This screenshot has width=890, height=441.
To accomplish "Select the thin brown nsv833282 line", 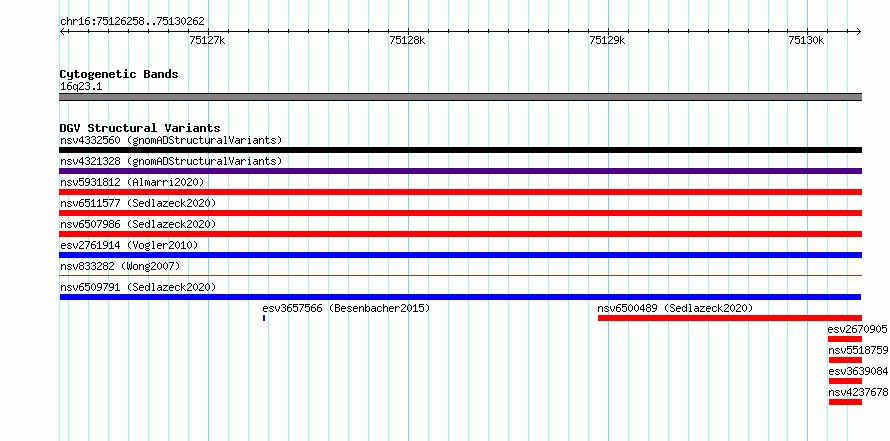I will pos(460,276).
